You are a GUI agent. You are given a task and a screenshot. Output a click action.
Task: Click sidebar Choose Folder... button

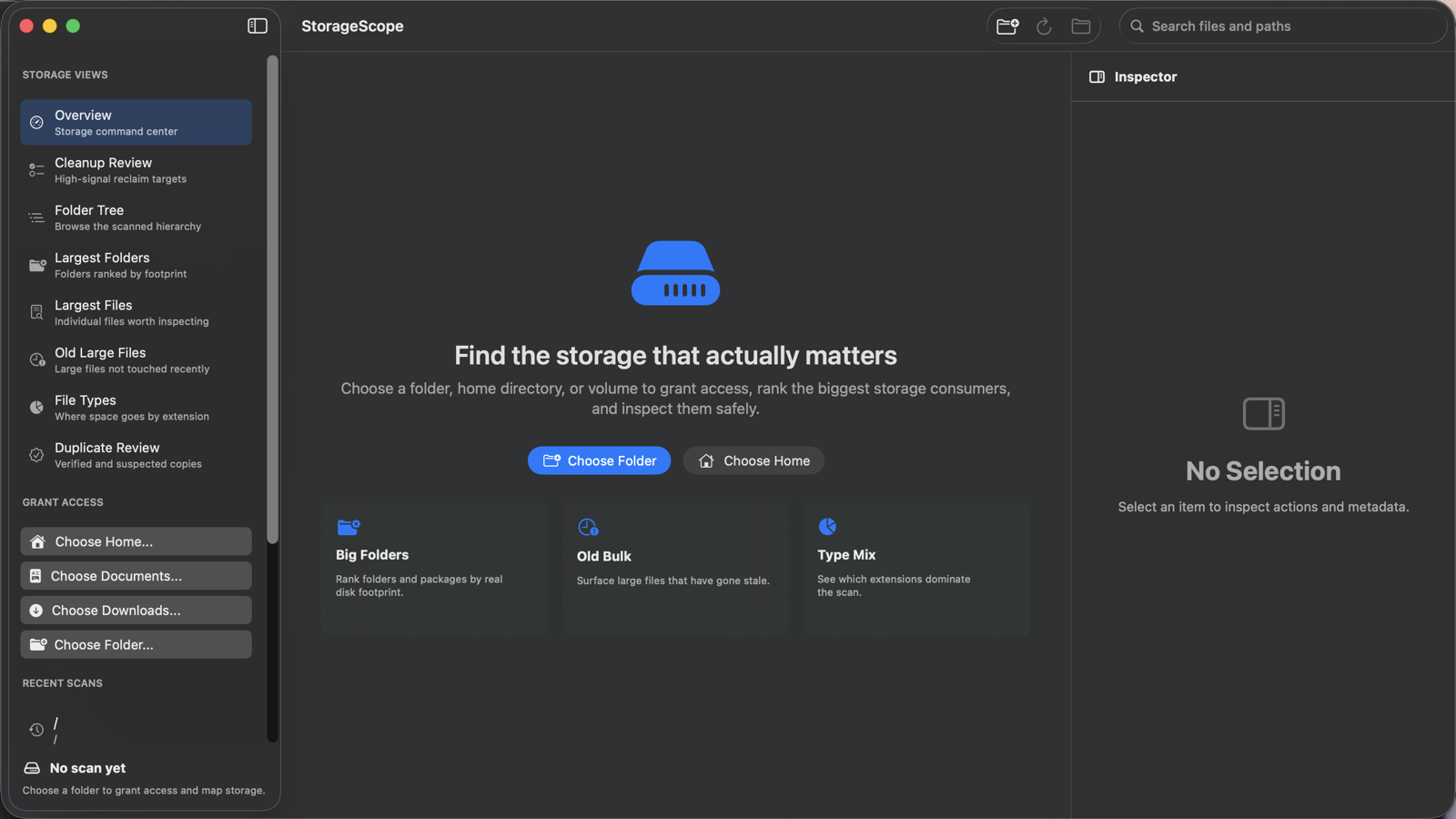click(136, 644)
